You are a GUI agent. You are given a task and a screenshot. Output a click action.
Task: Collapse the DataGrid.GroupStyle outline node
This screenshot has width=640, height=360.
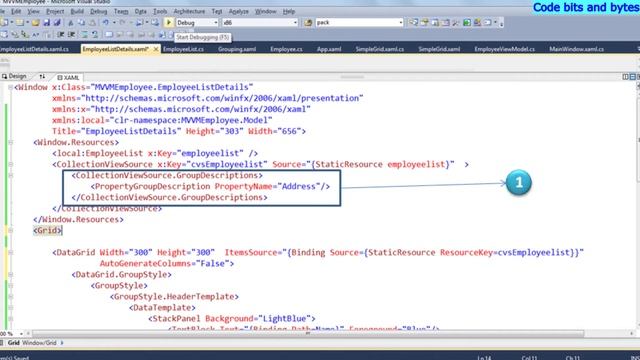pyautogui.click(x=10, y=274)
